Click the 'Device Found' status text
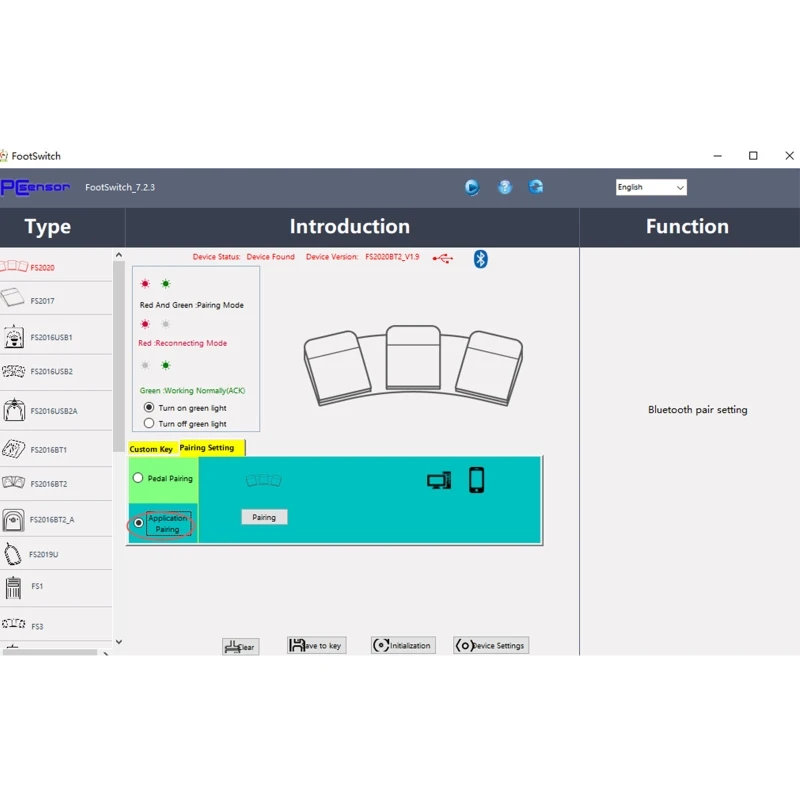Screen dimensions: 800x800 [x=270, y=257]
